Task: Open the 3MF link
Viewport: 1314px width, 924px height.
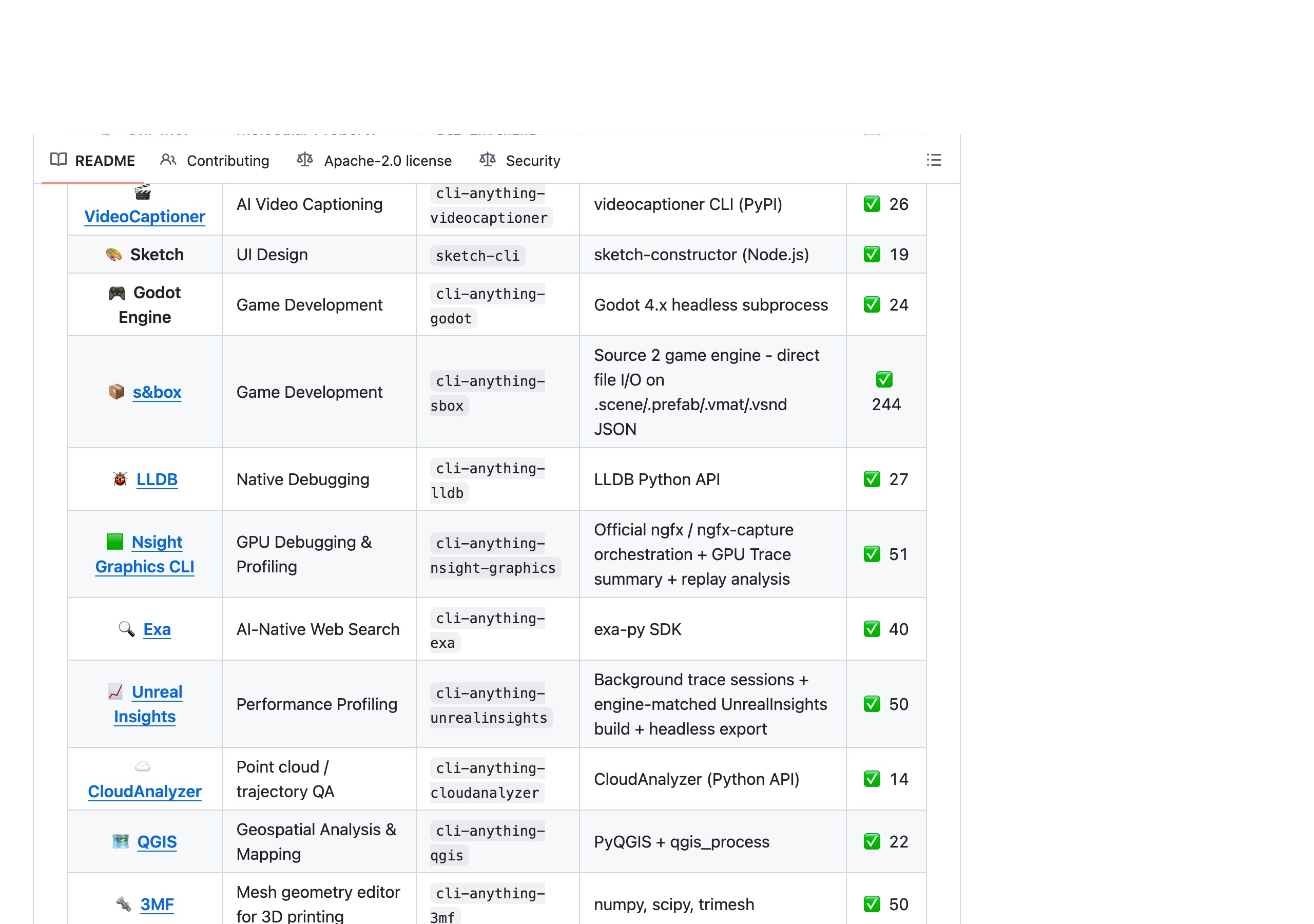Action: pyautogui.click(x=157, y=904)
